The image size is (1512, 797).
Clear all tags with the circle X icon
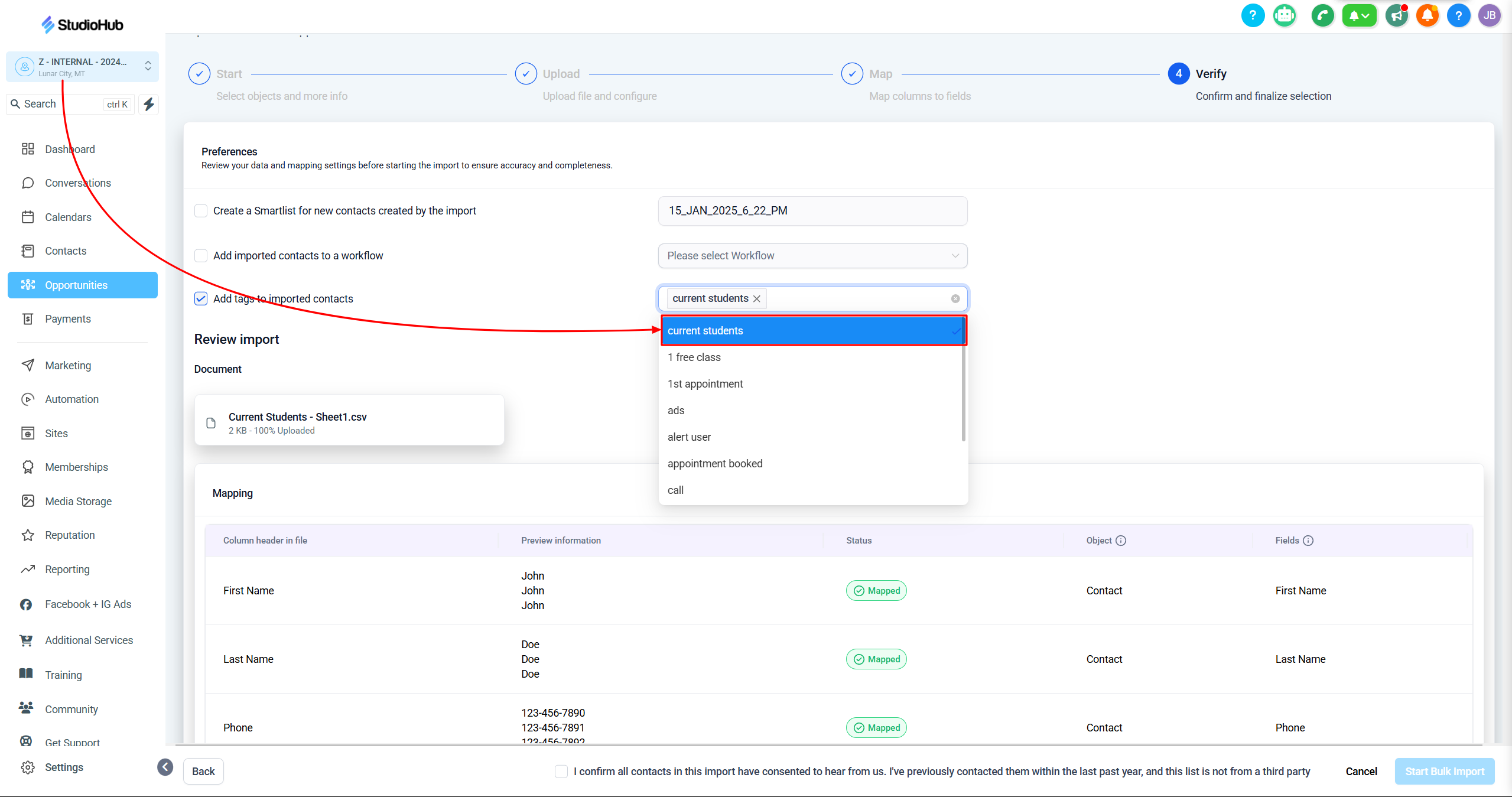click(955, 299)
